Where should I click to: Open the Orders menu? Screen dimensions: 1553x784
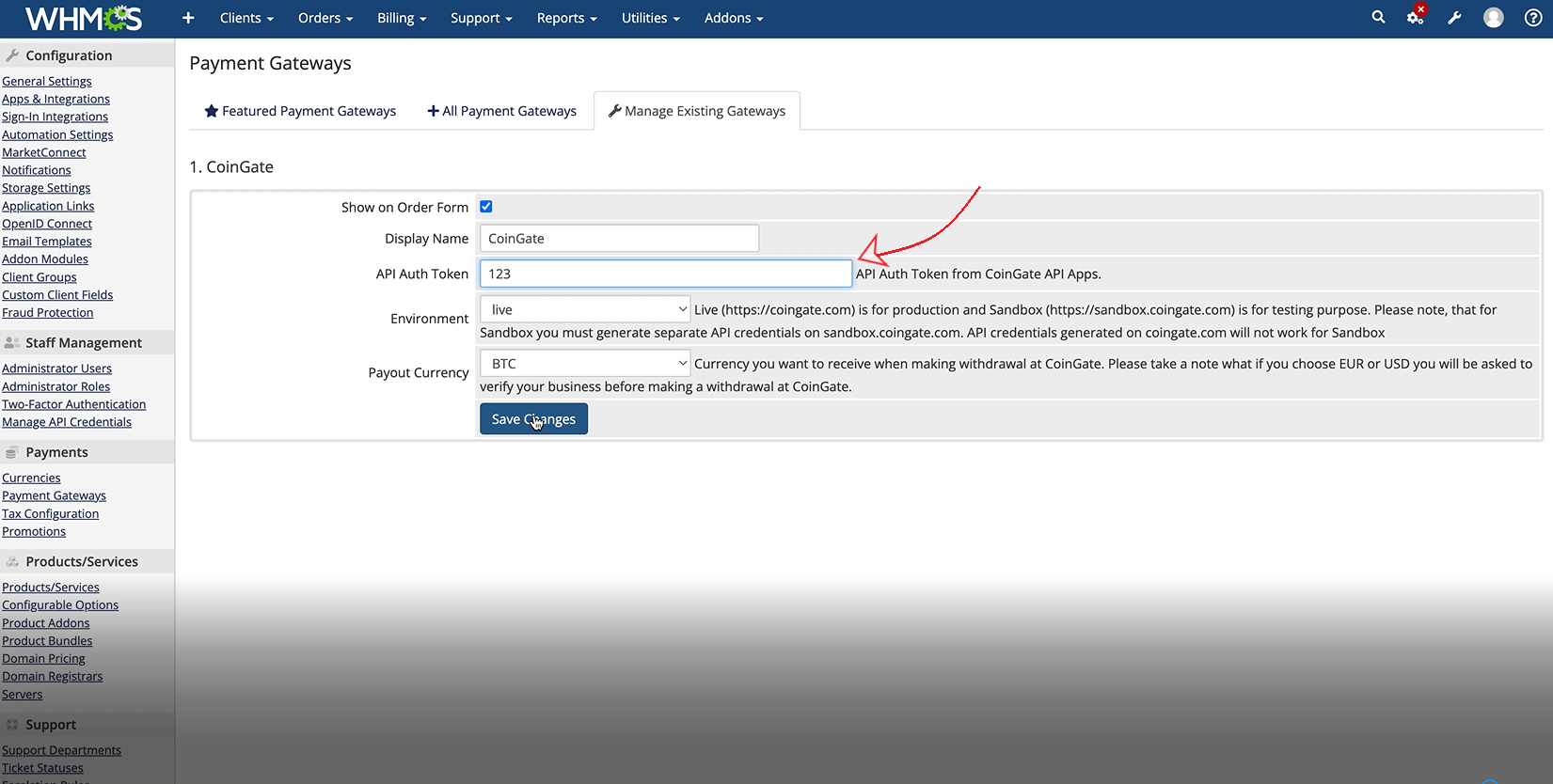tap(325, 18)
